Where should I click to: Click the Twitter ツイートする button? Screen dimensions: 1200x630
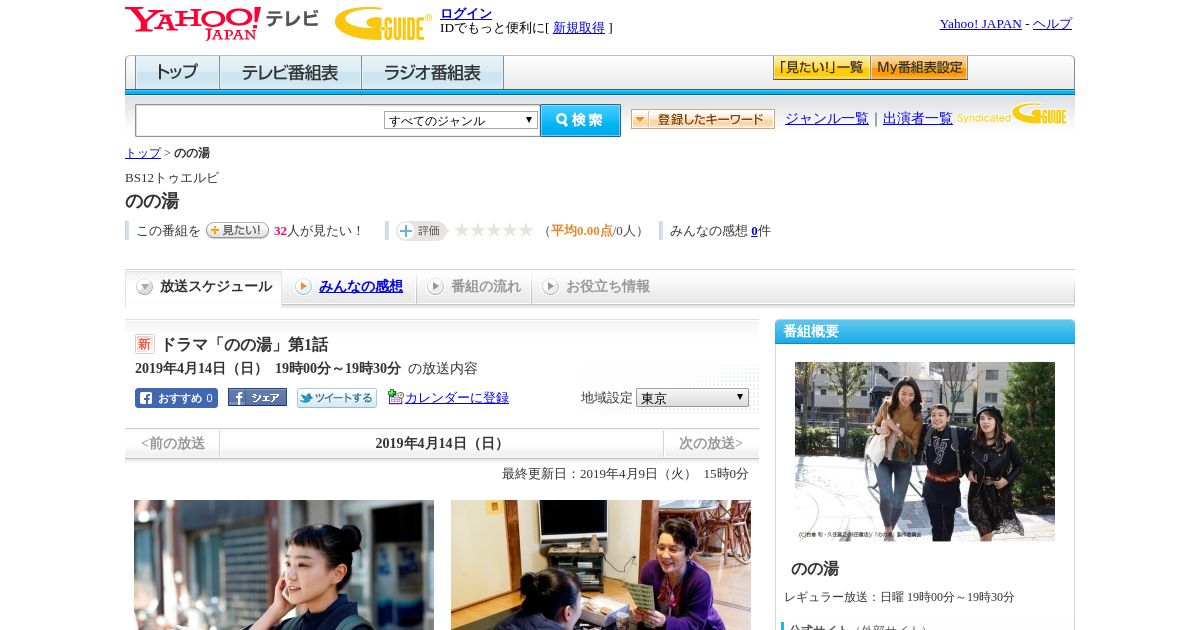pos(337,398)
